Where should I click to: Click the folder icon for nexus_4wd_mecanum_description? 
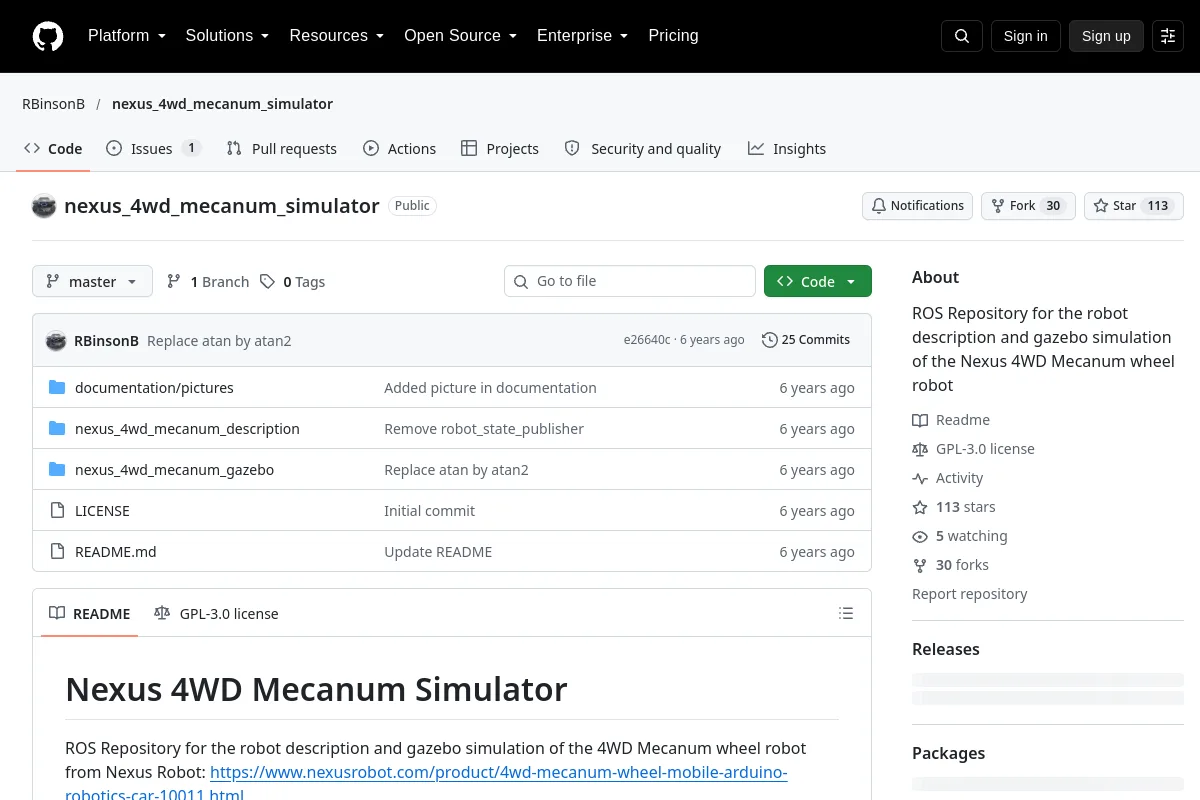[57, 429]
